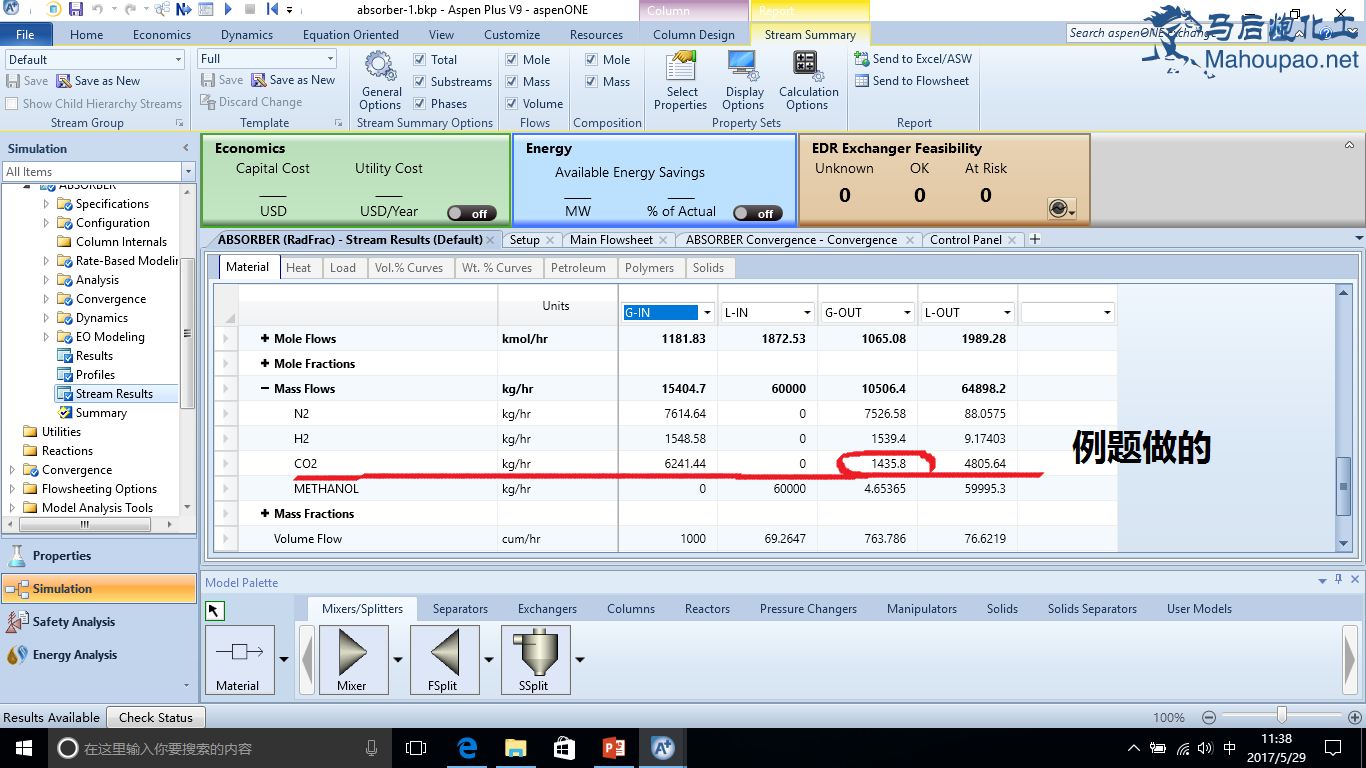This screenshot has height=768, width=1366.
Task: Open Microsoft Edge from taskbar
Action: 467,748
